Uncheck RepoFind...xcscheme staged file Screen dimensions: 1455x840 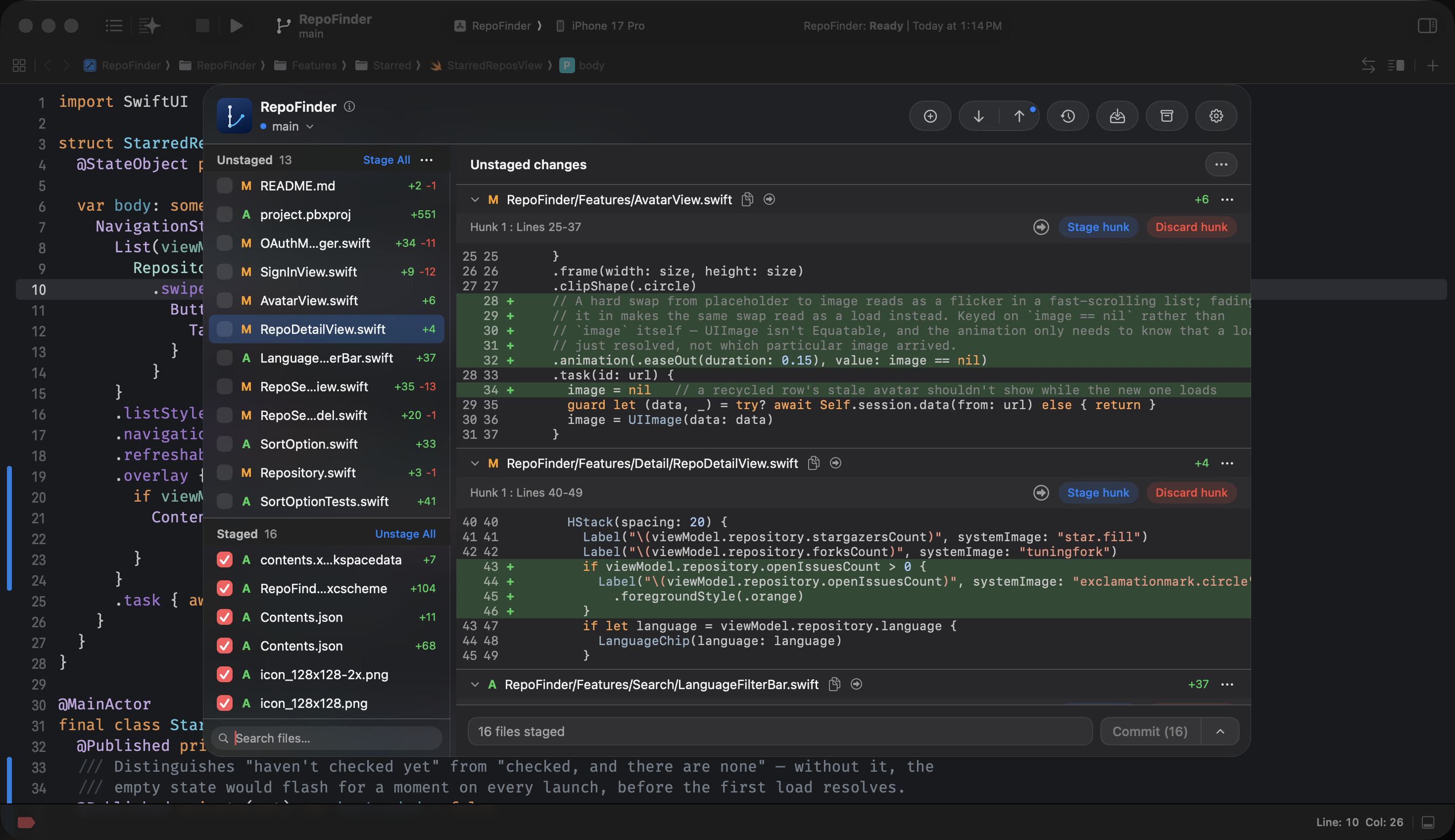coord(225,589)
